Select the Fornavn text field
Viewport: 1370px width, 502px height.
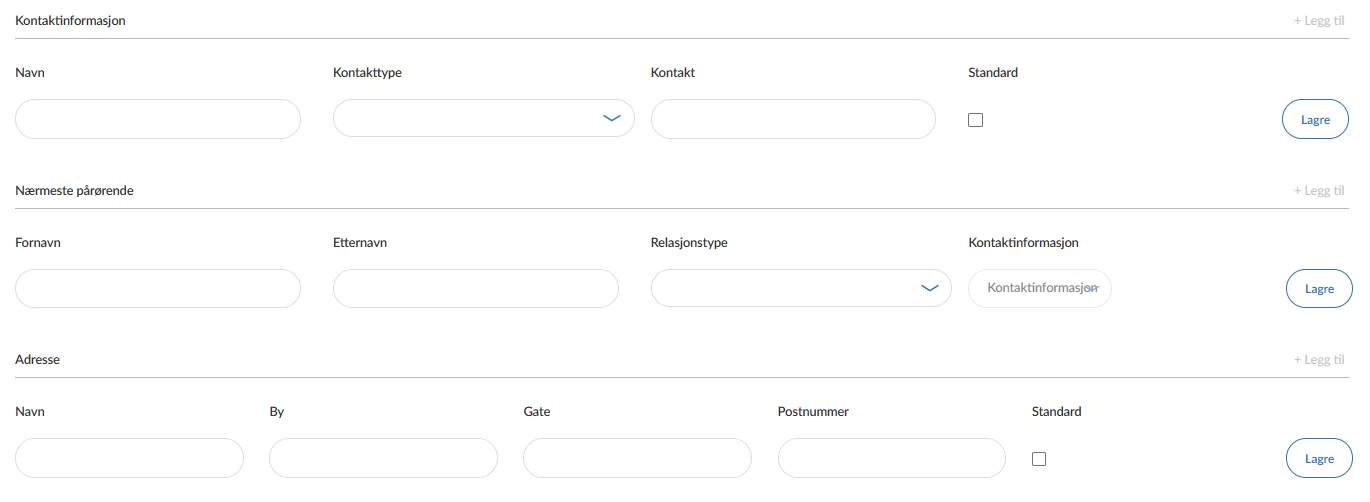pos(158,288)
